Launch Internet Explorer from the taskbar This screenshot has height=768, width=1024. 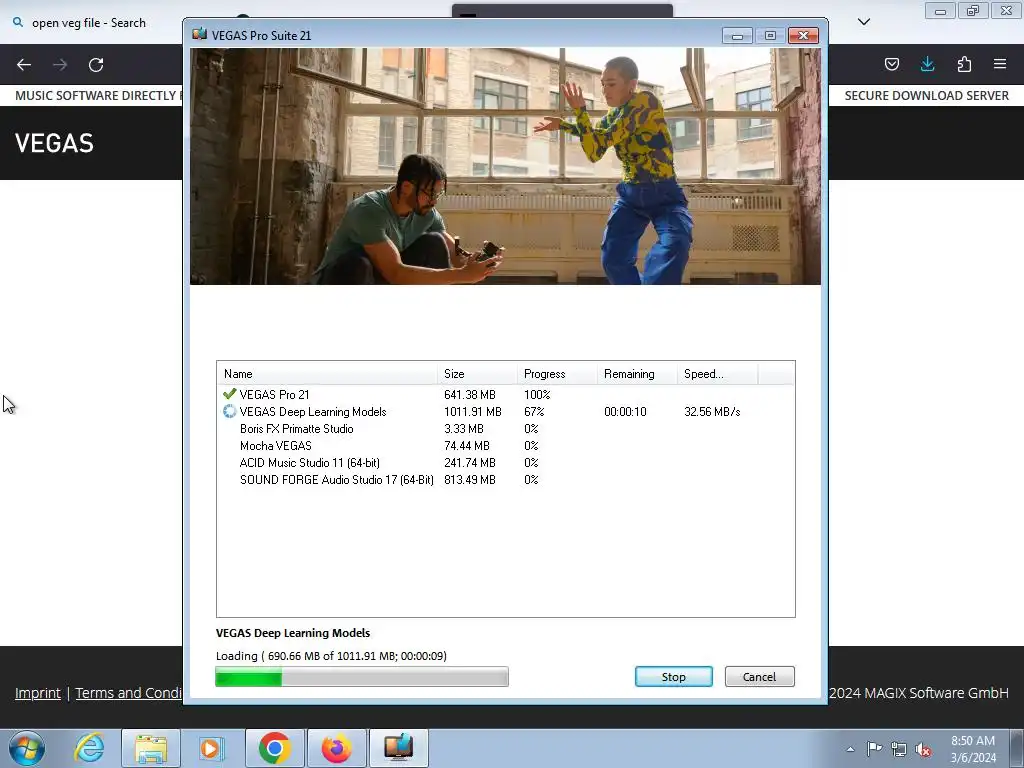89,748
